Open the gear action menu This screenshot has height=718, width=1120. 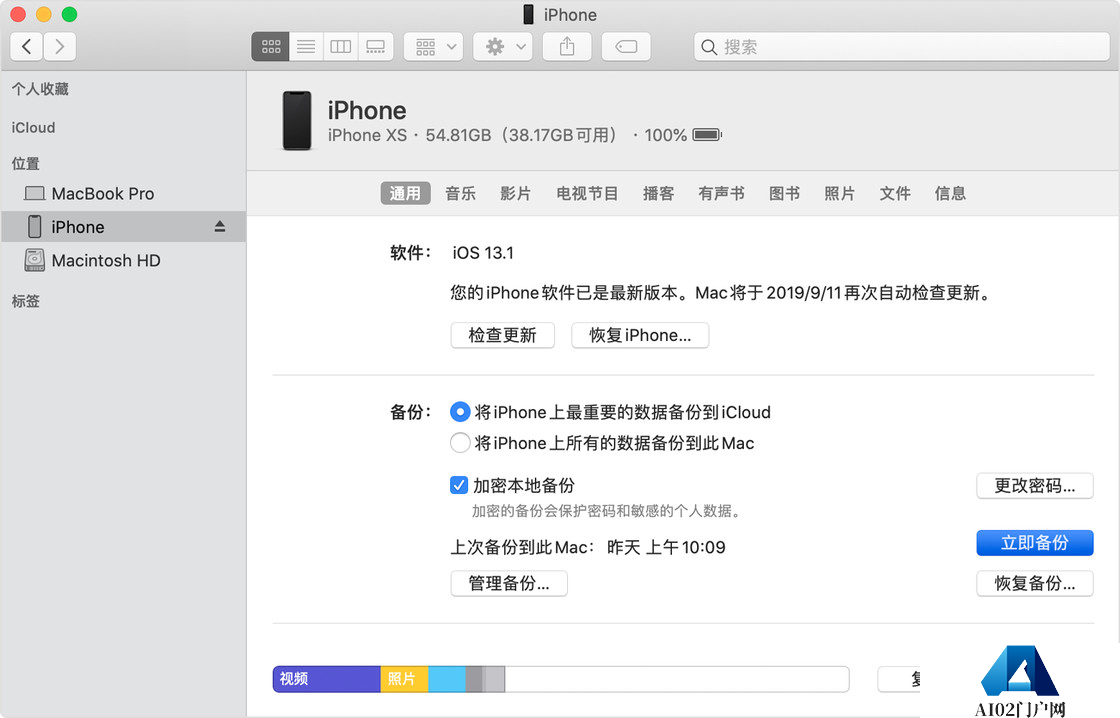click(x=503, y=46)
